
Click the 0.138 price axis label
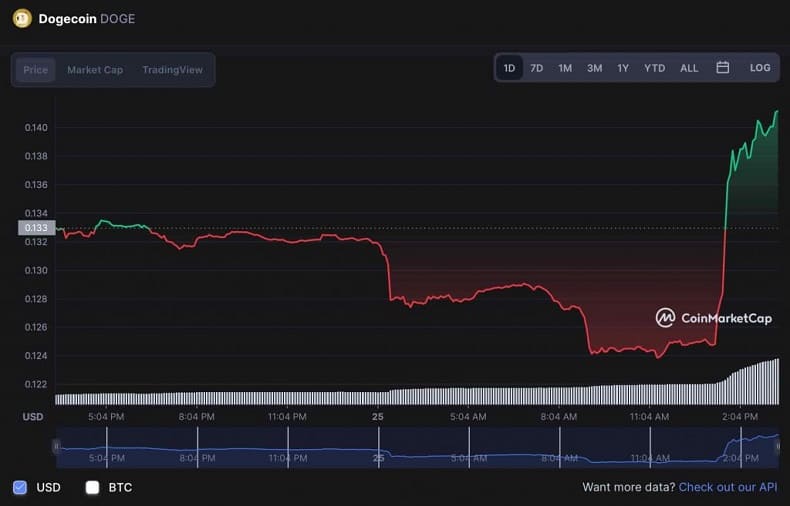[36, 156]
